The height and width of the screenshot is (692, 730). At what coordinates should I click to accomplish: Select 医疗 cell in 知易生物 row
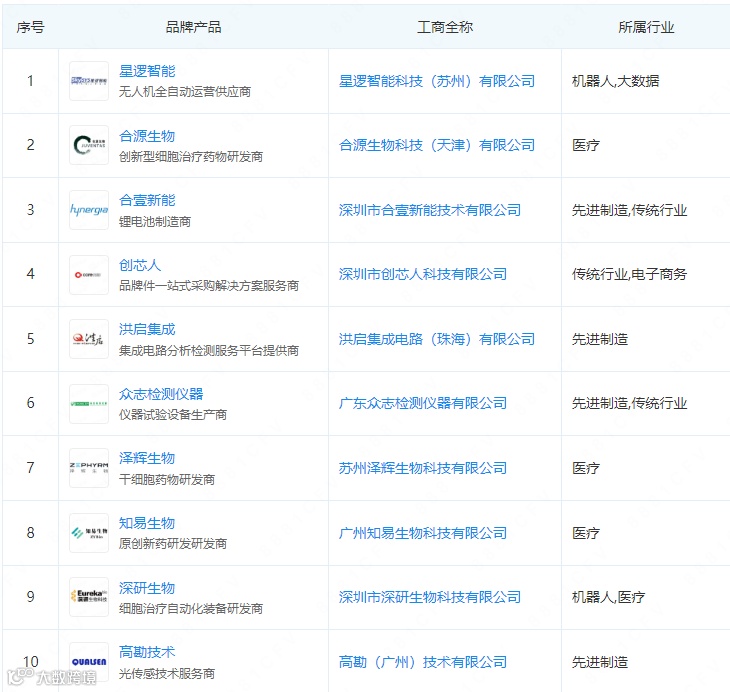tap(586, 533)
